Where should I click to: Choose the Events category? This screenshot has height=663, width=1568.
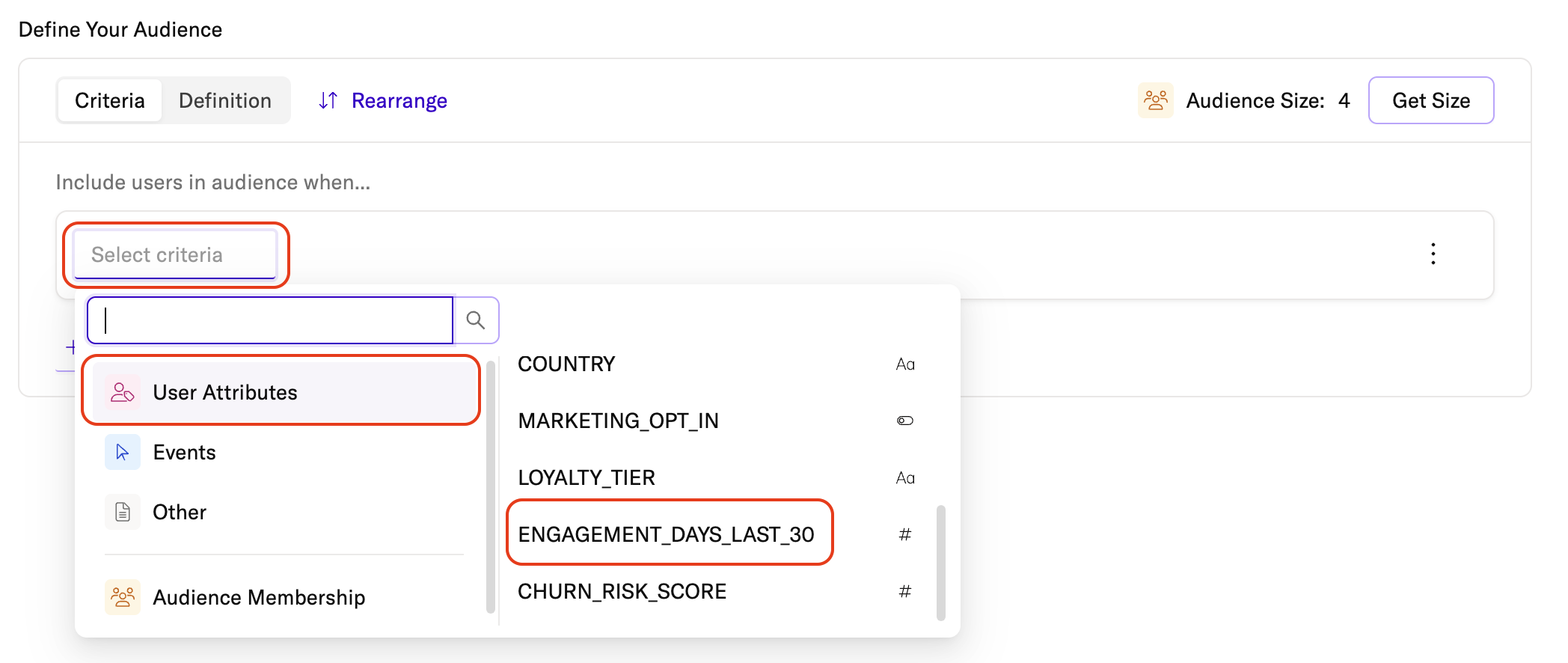[184, 452]
